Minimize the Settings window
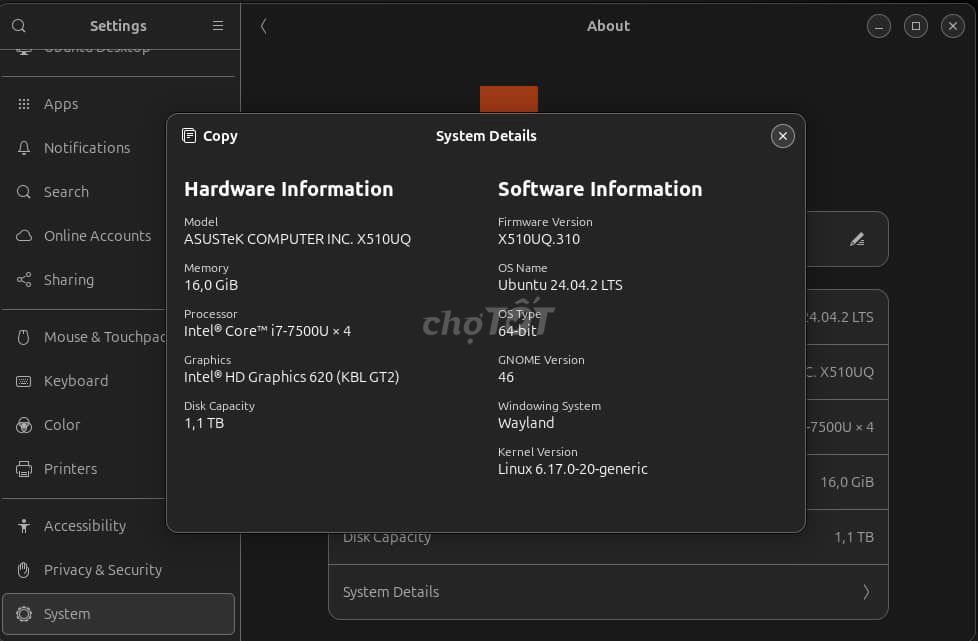Viewport: 978px width, 641px height. (879, 26)
